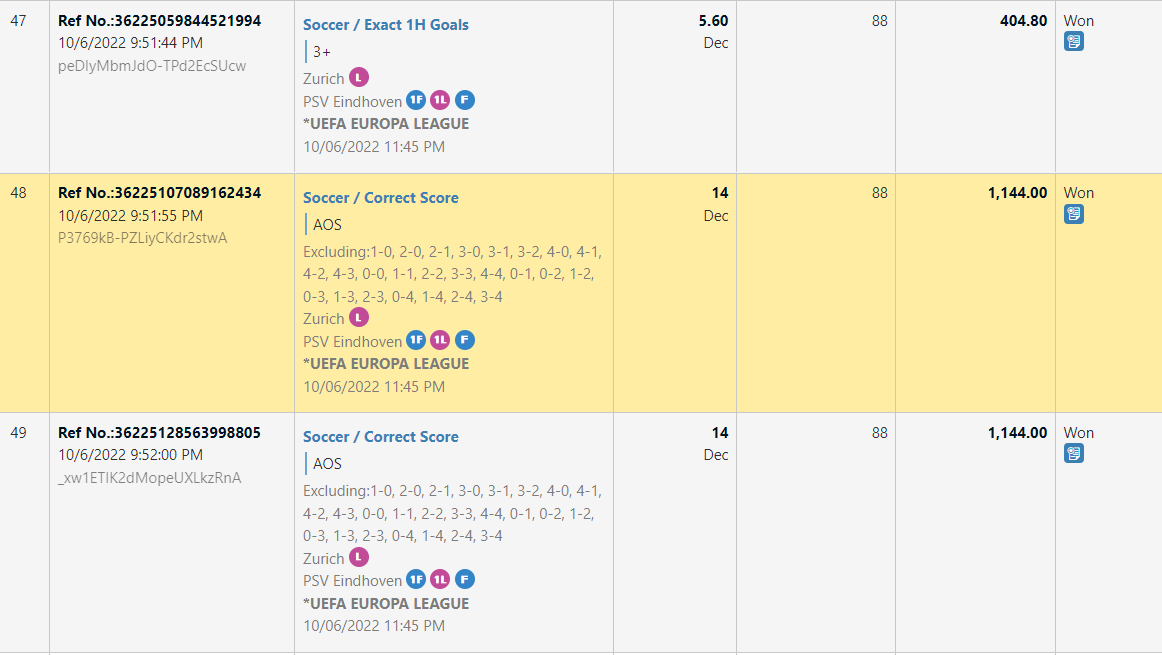Open bet details icon in row 47
Screen dimensions: 1162x655
pos(1073,42)
